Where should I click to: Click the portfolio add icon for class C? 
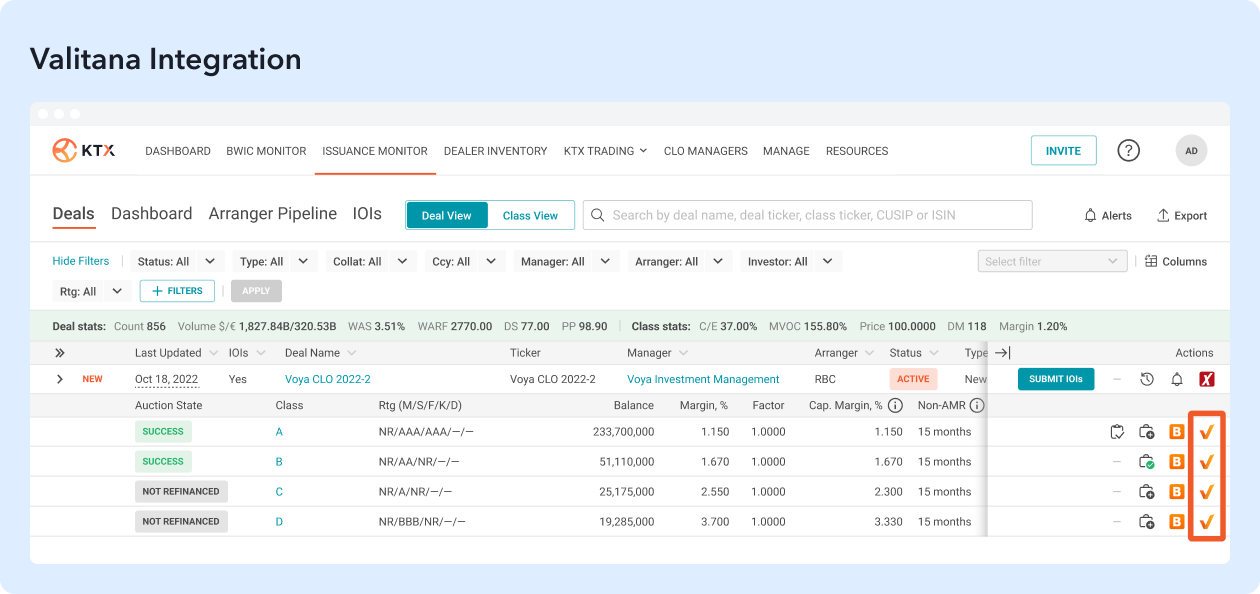tap(1147, 492)
